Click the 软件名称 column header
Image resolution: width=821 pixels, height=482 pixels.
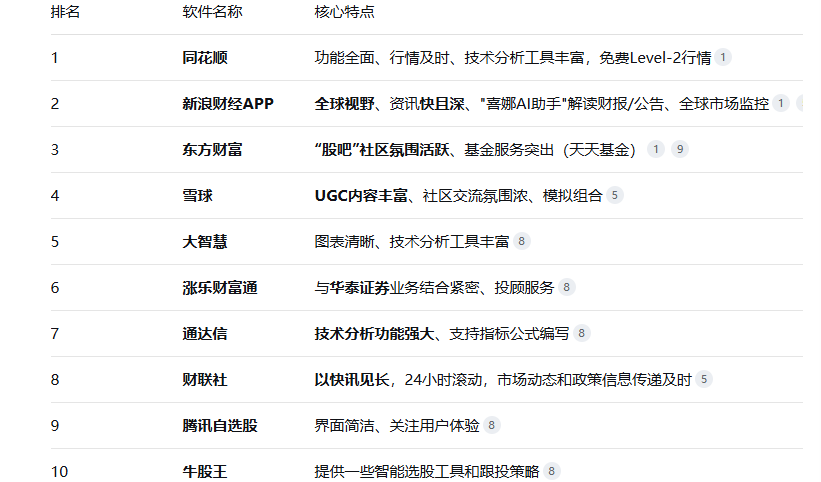click(212, 12)
